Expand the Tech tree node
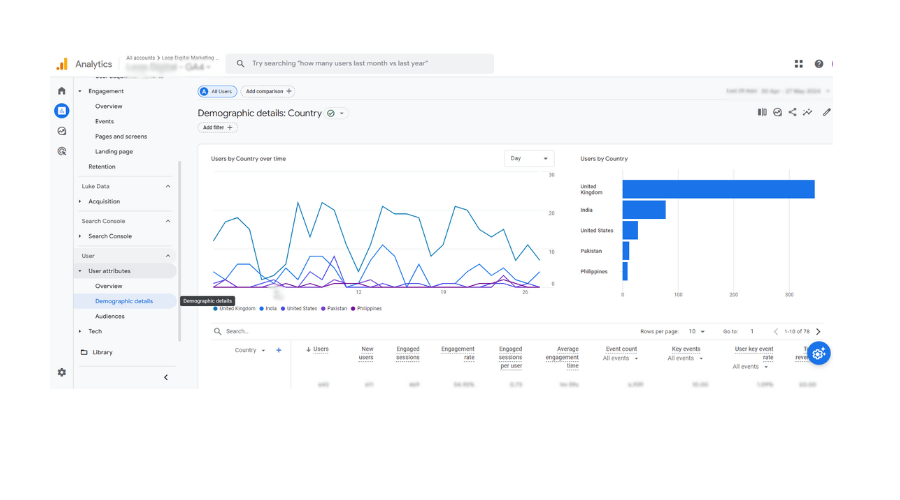The image size is (900, 500). (80, 331)
